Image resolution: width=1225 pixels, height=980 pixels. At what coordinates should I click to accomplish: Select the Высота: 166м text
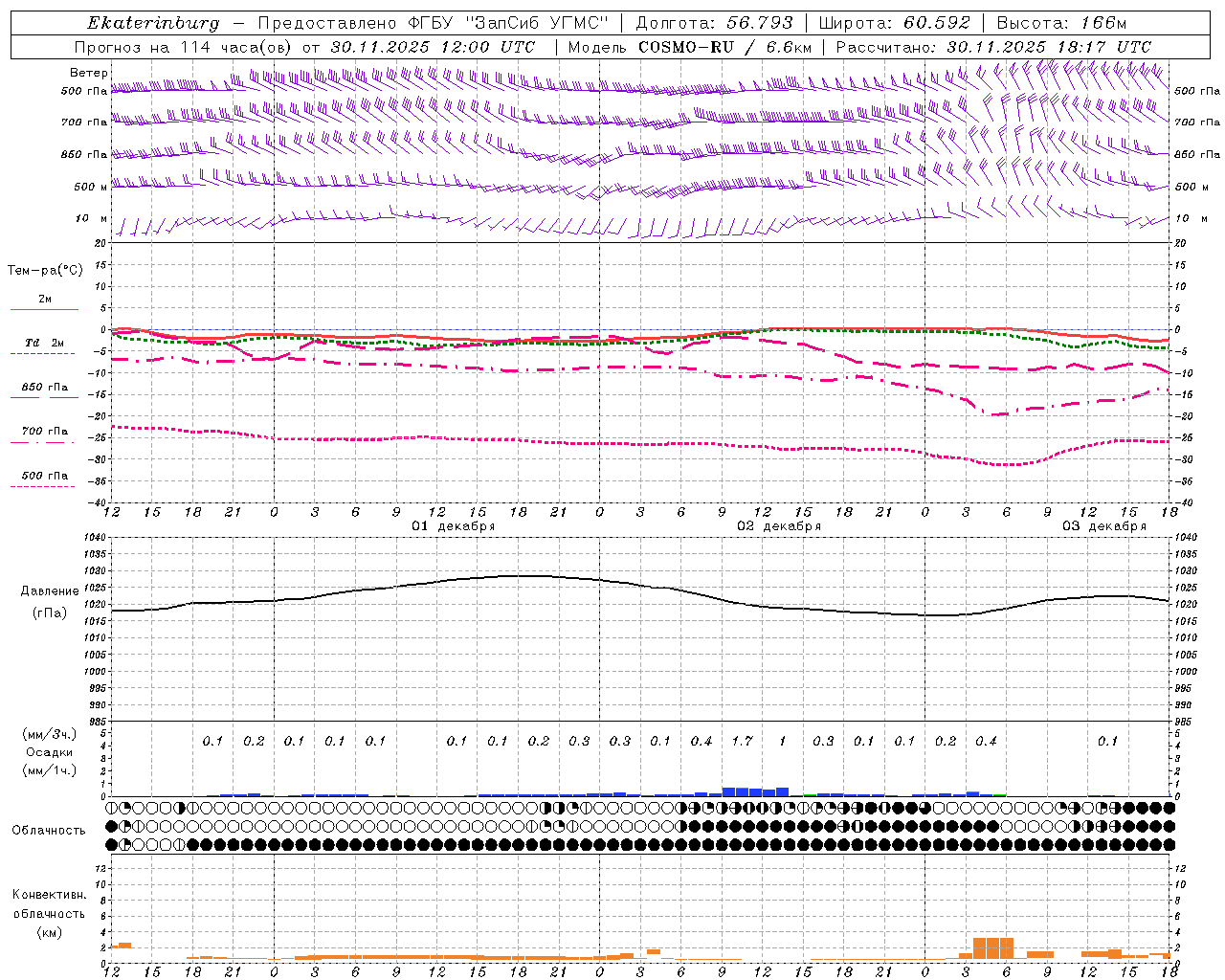1061,23
